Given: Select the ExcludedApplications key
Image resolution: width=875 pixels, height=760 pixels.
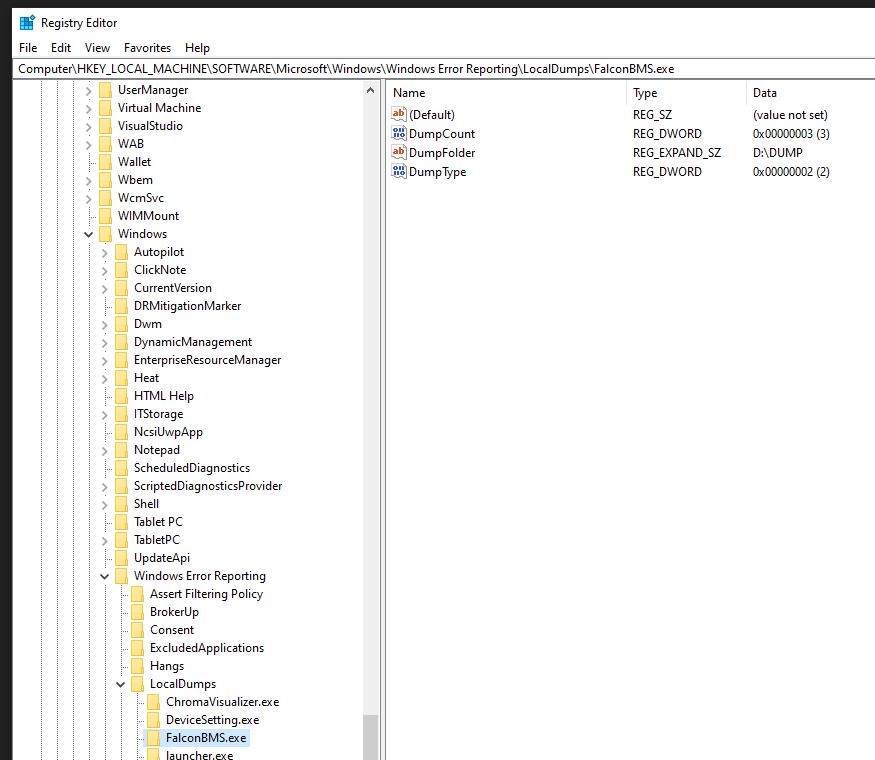Looking at the screenshot, I should tap(207, 648).
